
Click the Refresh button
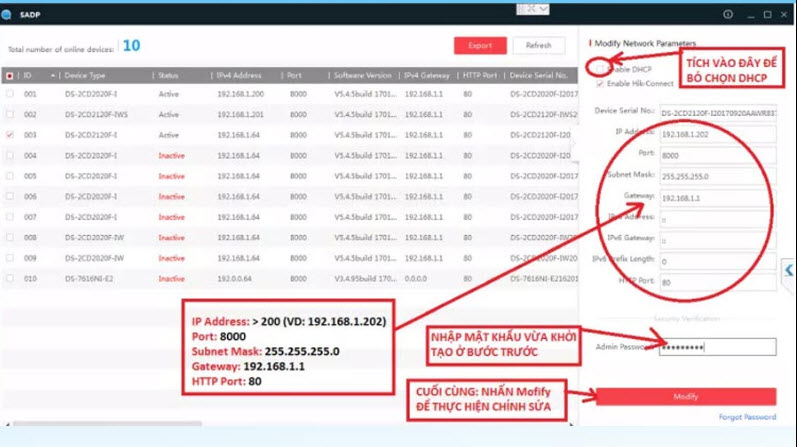(538, 46)
